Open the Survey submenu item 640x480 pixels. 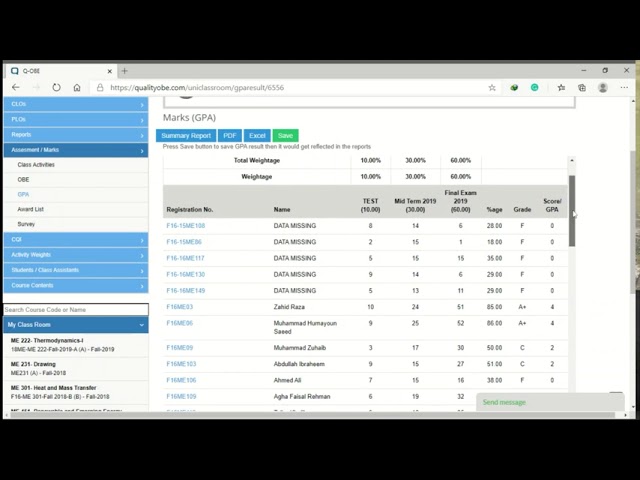point(26,224)
